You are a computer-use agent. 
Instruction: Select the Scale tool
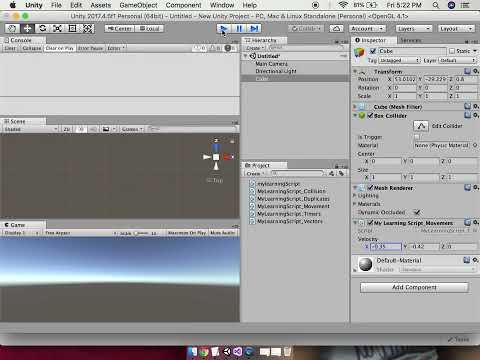point(57,28)
